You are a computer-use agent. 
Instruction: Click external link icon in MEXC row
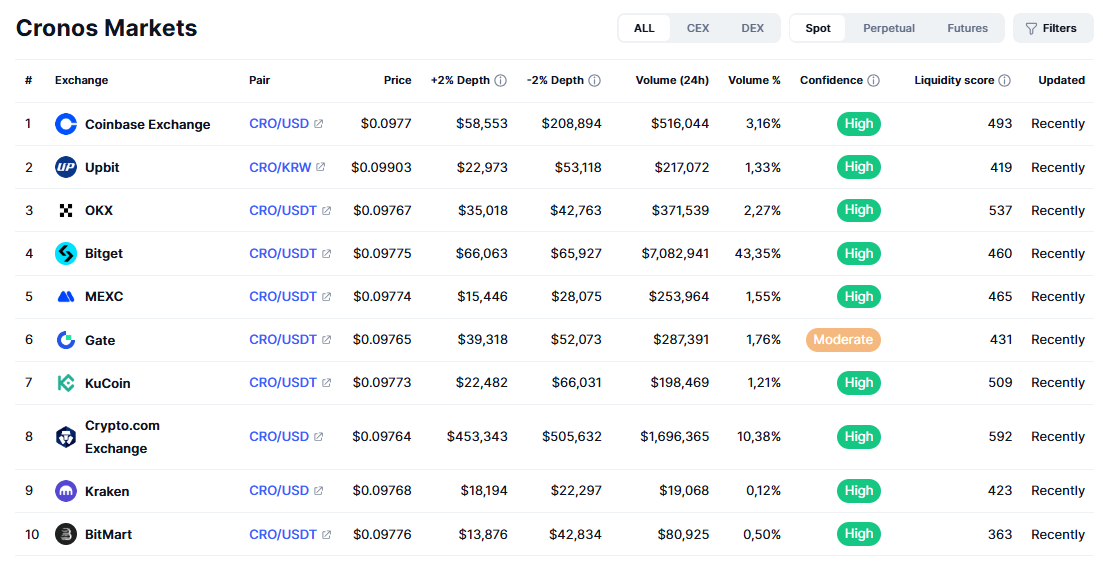[326, 296]
